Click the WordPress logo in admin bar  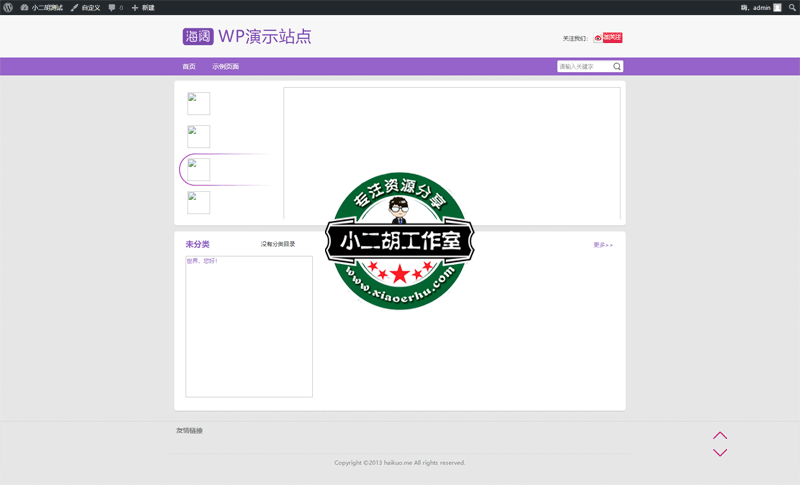[8, 7]
